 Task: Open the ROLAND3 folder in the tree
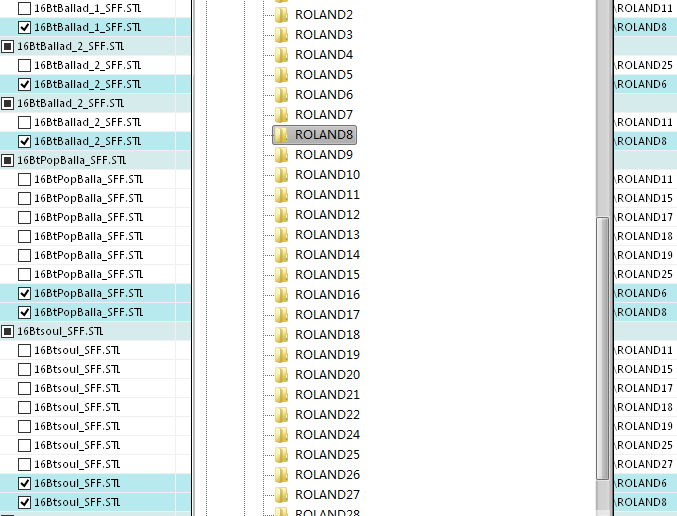click(323, 35)
